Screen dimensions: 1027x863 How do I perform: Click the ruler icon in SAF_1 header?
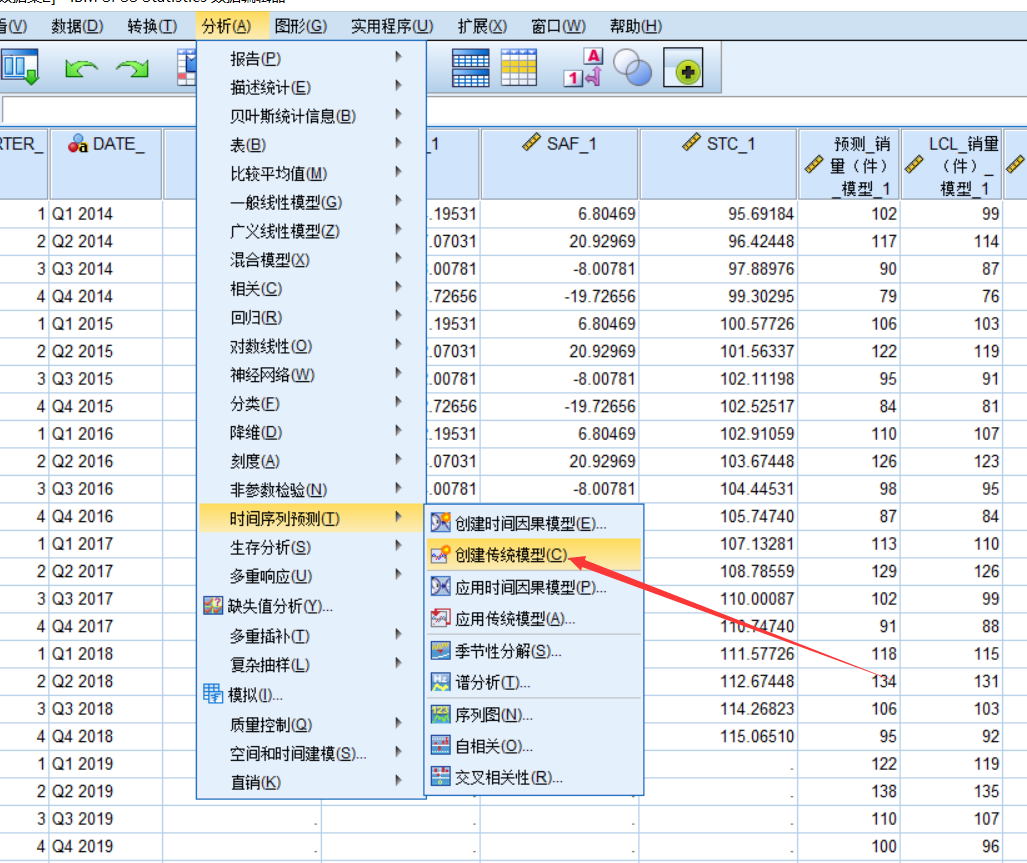(x=531, y=142)
